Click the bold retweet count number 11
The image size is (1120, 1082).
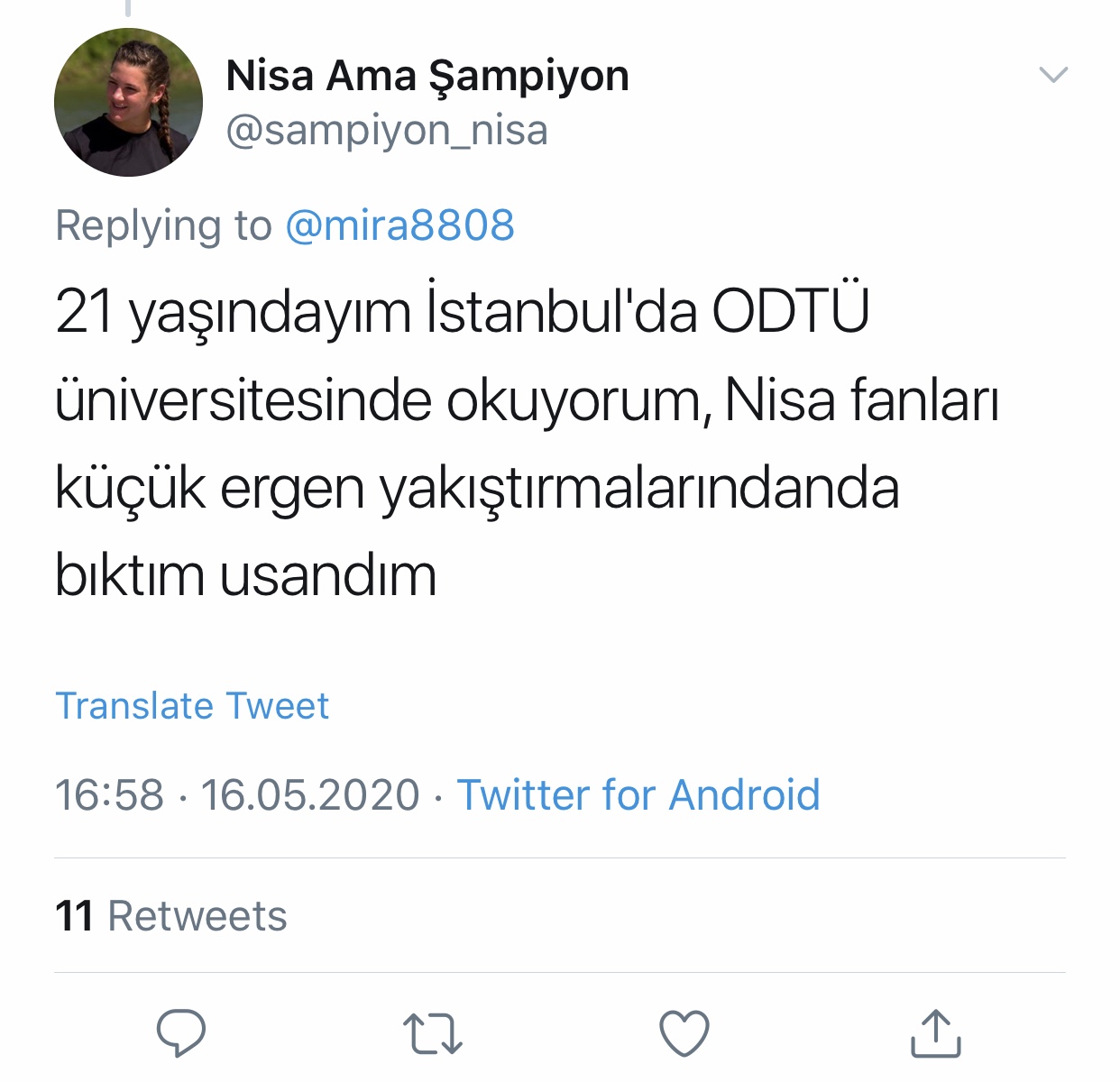(x=75, y=916)
